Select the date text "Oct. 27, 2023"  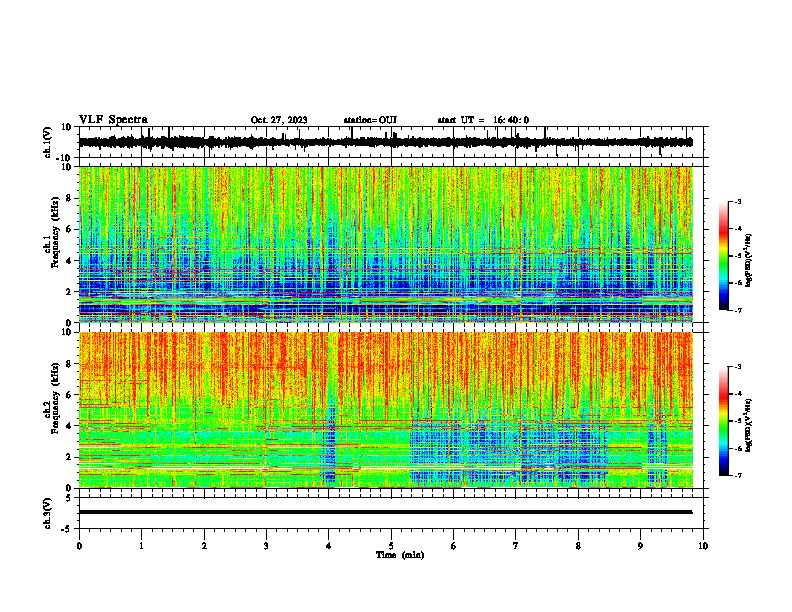coord(279,120)
